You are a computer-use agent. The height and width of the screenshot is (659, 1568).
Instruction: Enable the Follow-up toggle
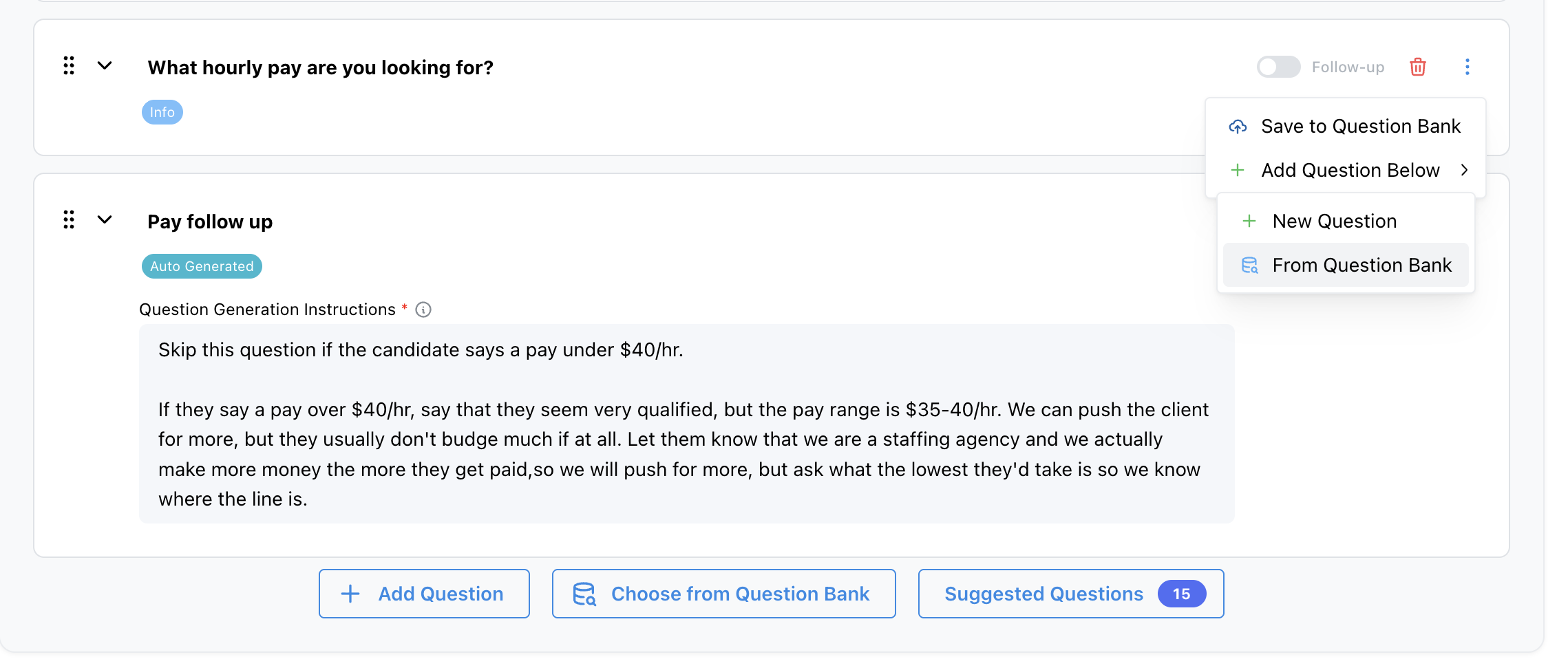click(x=1278, y=67)
